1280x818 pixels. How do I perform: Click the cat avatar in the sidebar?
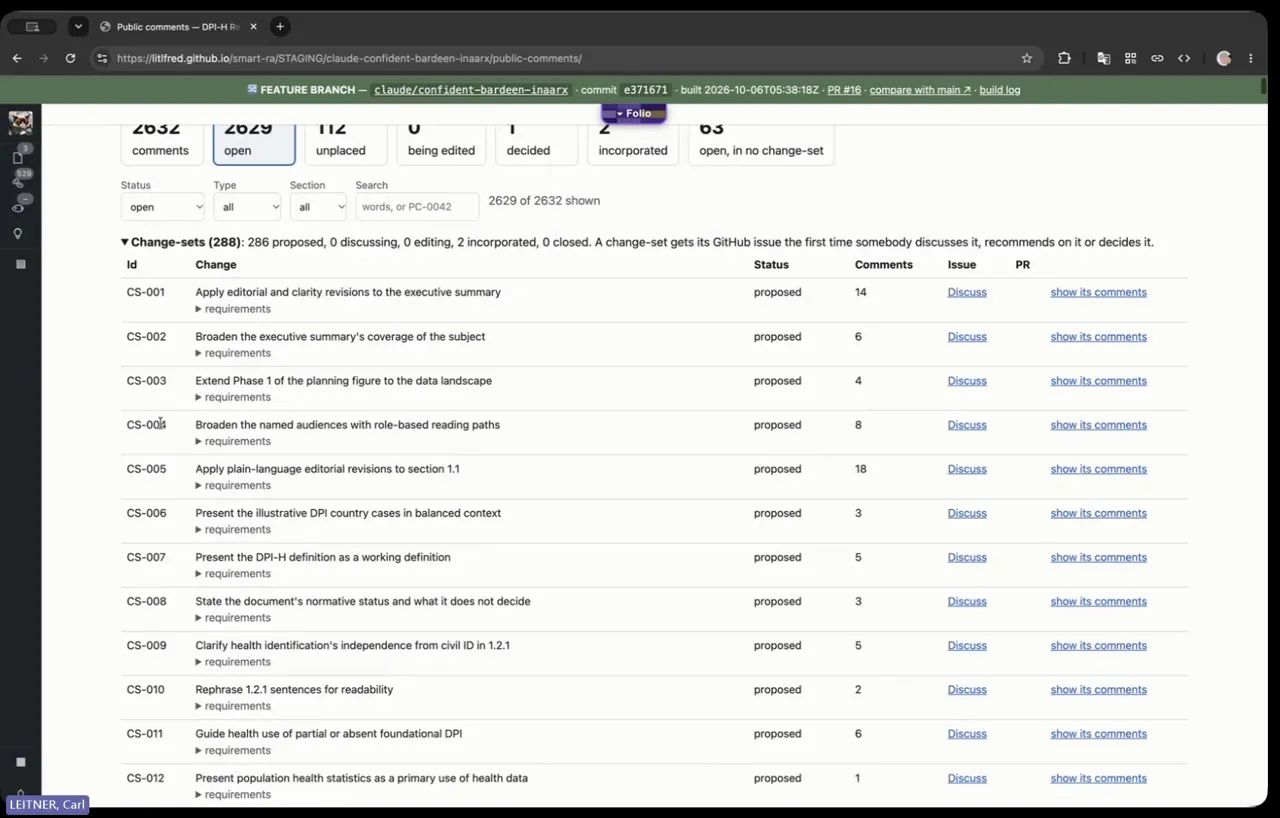pos(20,123)
